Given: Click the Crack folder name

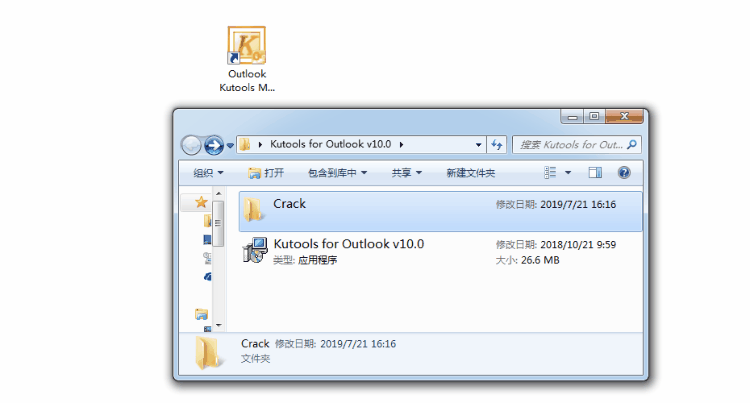Looking at the screenshot, I should [x=289, y=204].
